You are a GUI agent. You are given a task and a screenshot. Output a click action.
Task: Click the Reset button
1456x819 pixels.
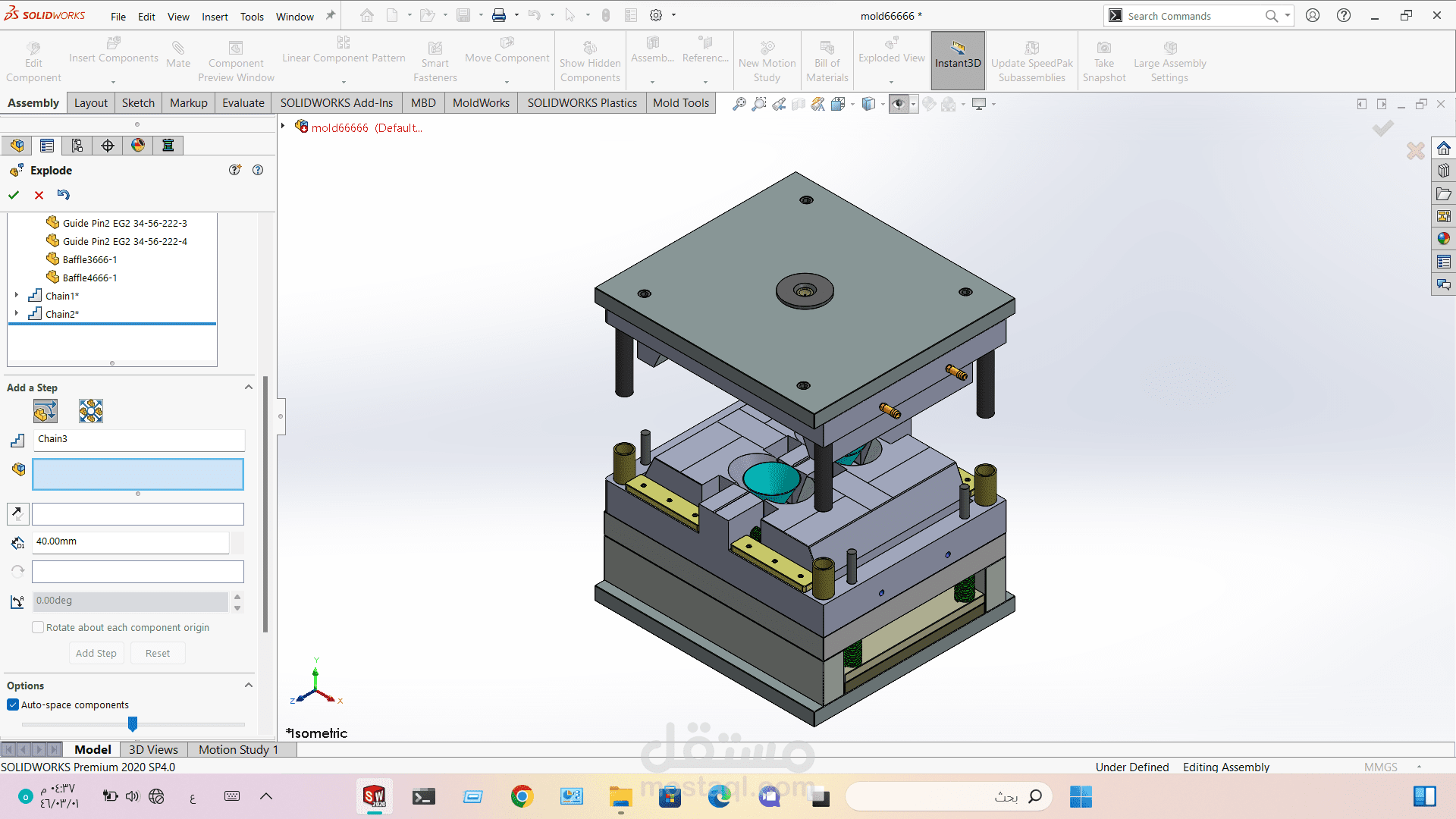(158, 653)
